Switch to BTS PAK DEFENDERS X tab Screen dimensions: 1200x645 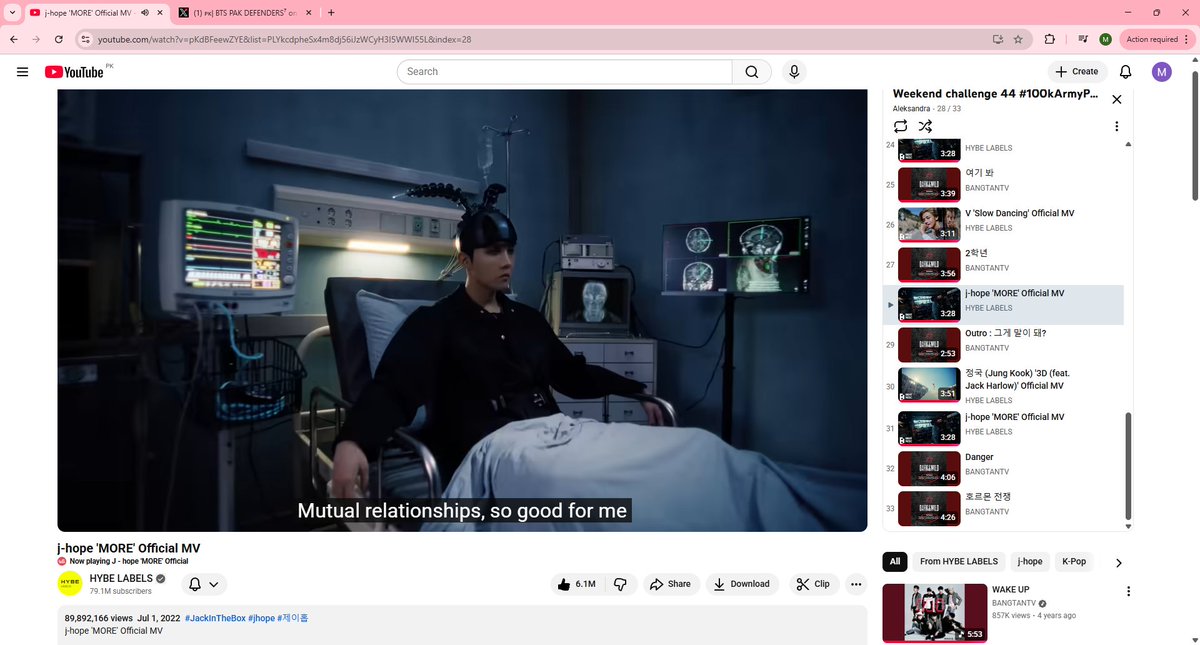click(x=245, y=12)
